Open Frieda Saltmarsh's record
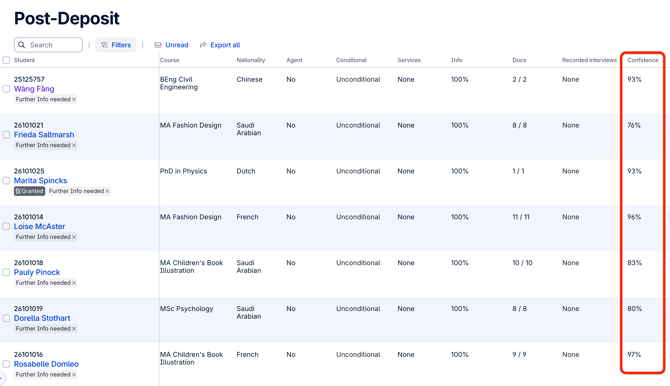The image size is (670, 386). pos(44,135)
